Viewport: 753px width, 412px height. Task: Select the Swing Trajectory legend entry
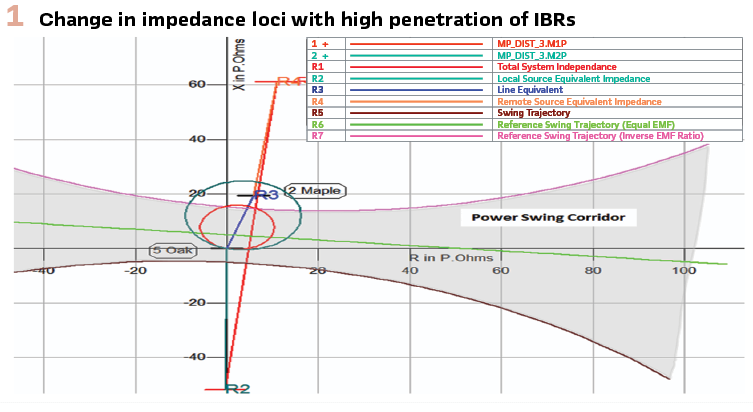click(532, 113)
